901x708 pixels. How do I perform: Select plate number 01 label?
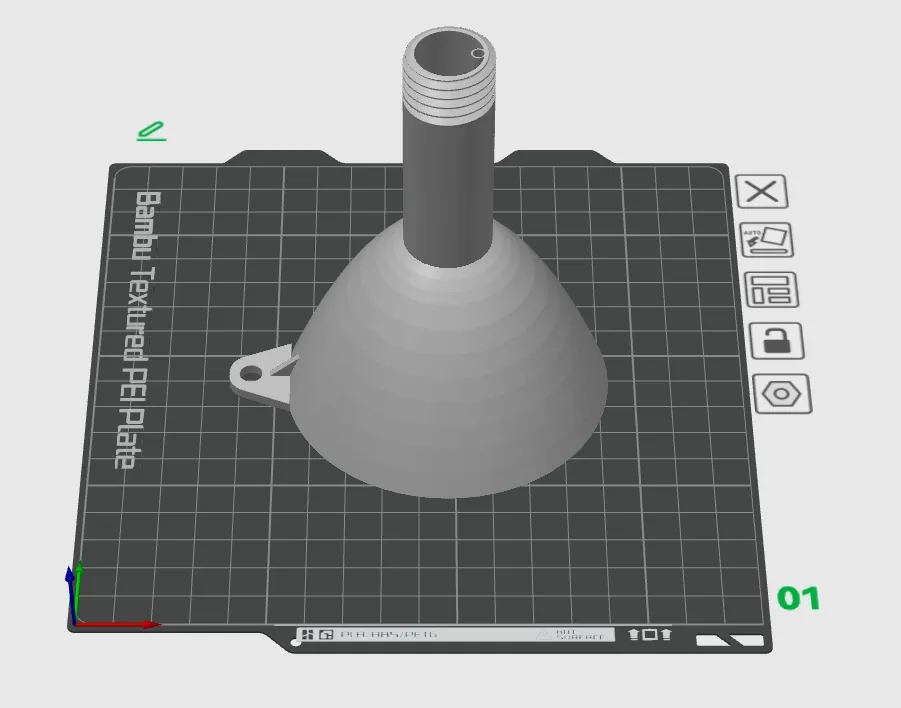point(798,598)
